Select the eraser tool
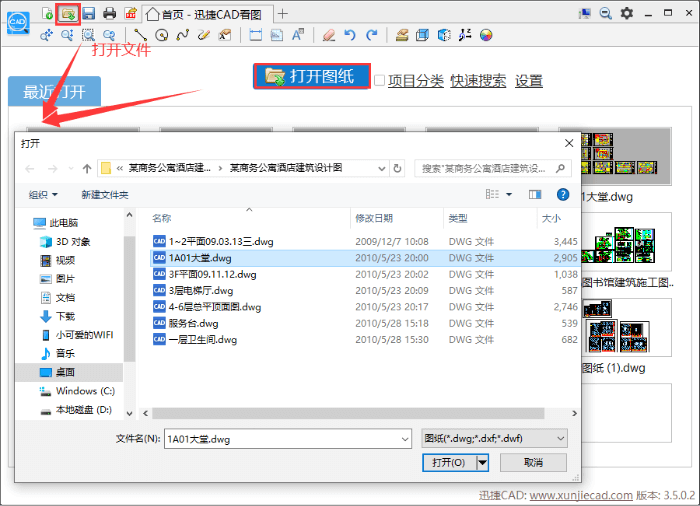 [x=329, y=35]
